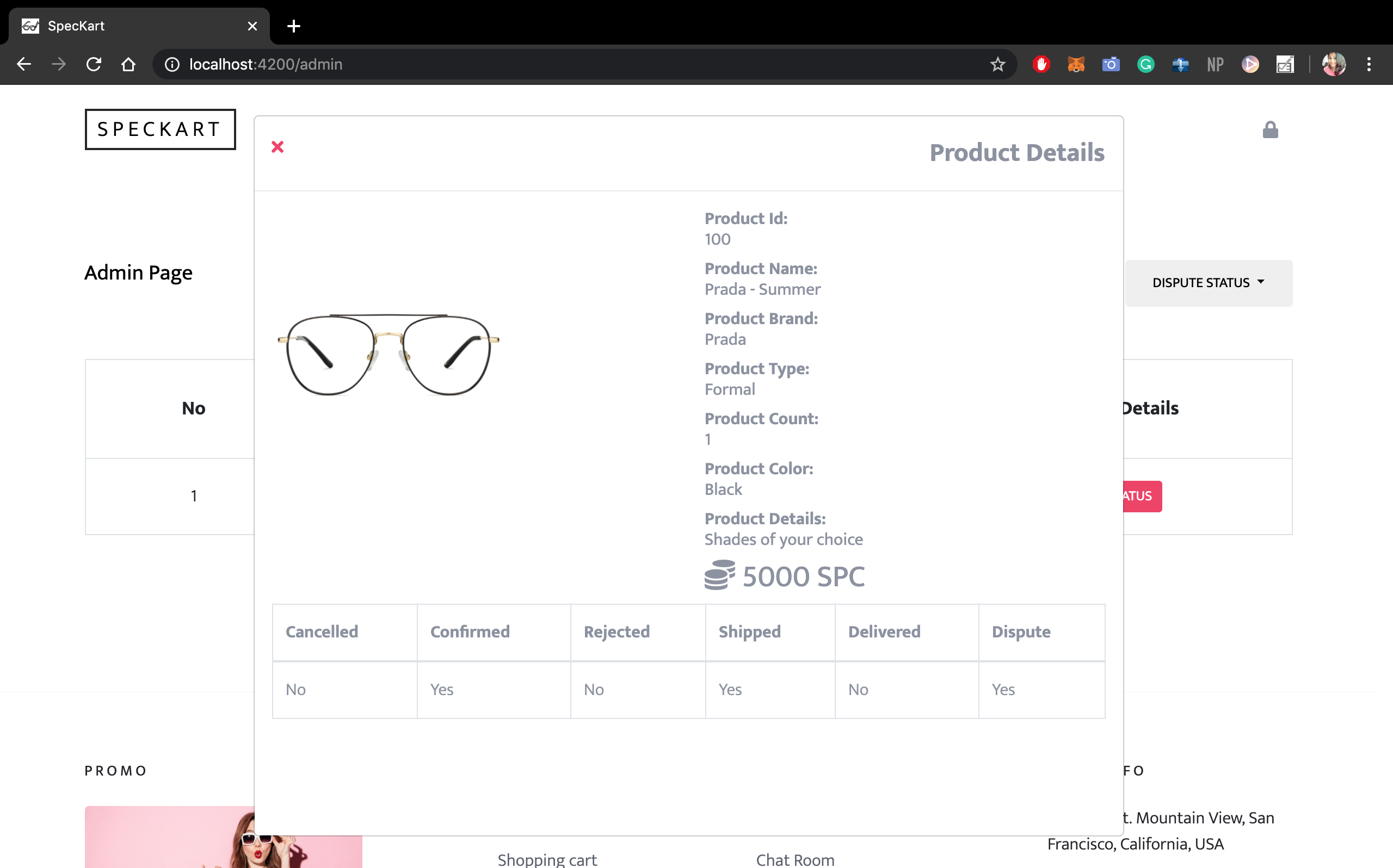1393x868 pixels.
Task: Open the Chrome profile avatar
Action: pos(1333,64)
